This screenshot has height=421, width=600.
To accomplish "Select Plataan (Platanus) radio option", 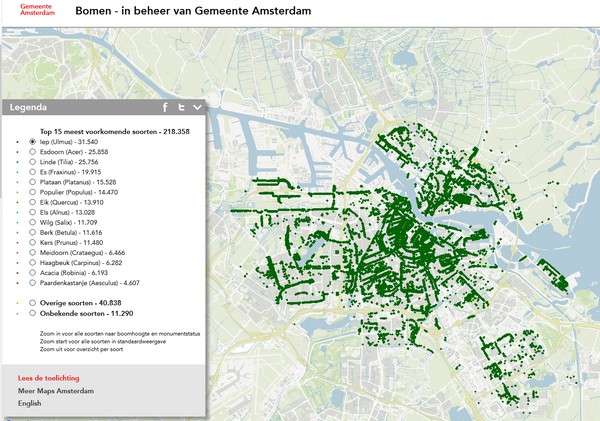I will click(32, 183).
